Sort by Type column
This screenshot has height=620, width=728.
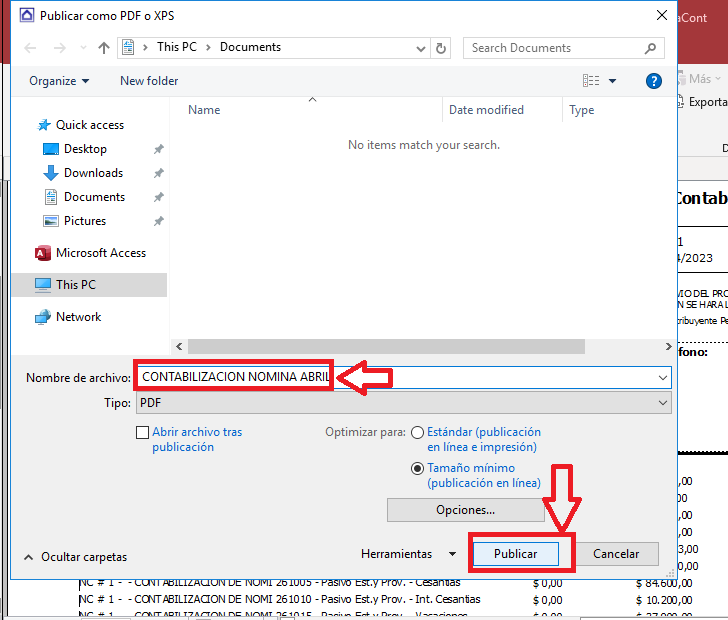point(582,110)
